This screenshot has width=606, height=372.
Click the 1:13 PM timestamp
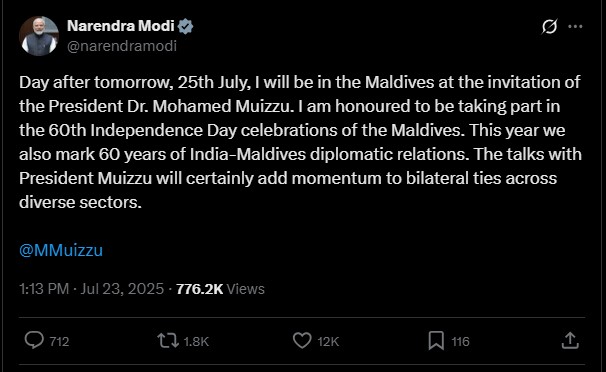pyautogui.click(x=44, y=289)
